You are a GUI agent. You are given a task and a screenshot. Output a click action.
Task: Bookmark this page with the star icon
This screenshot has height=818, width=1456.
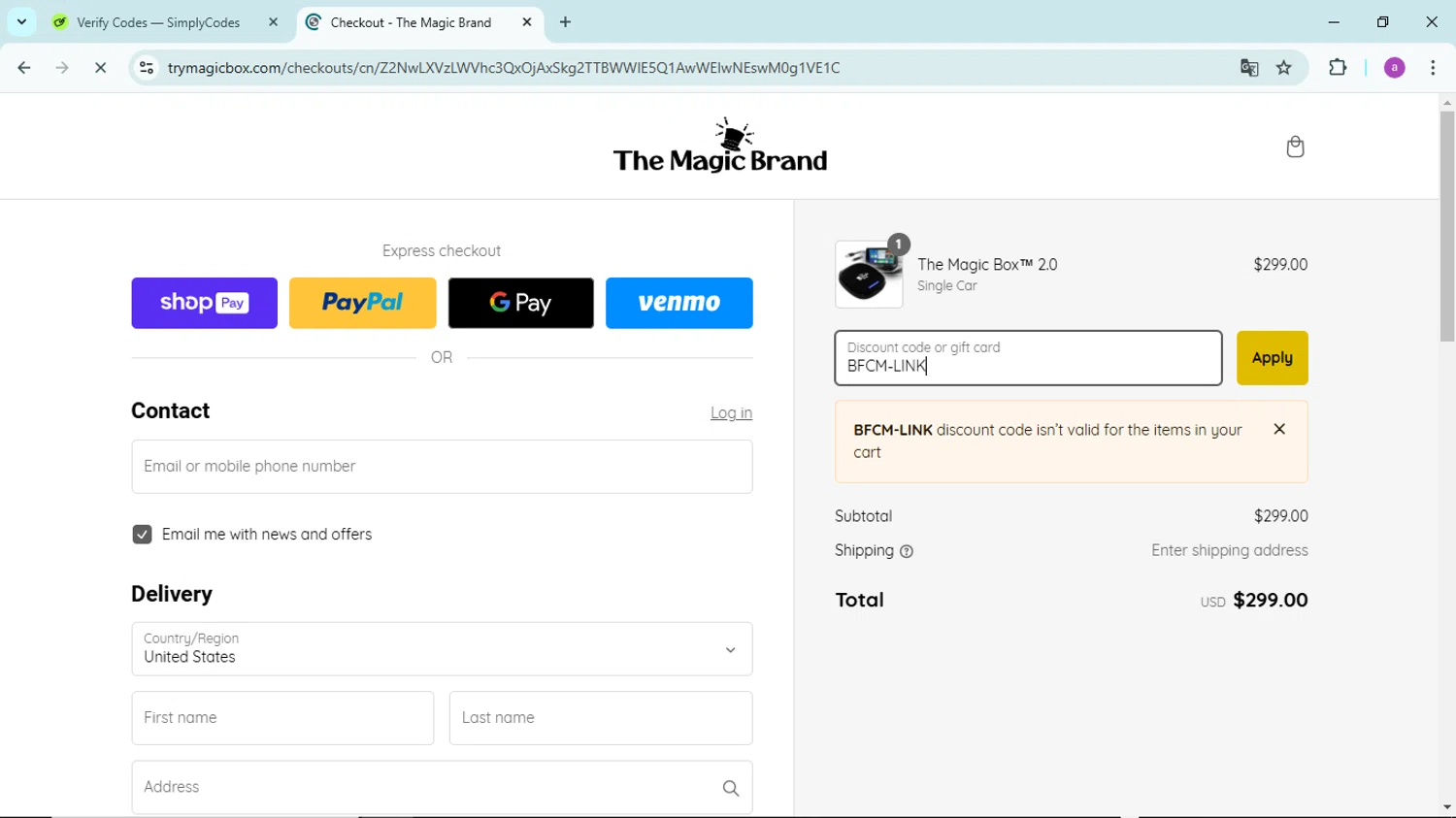coord(1284,68)
